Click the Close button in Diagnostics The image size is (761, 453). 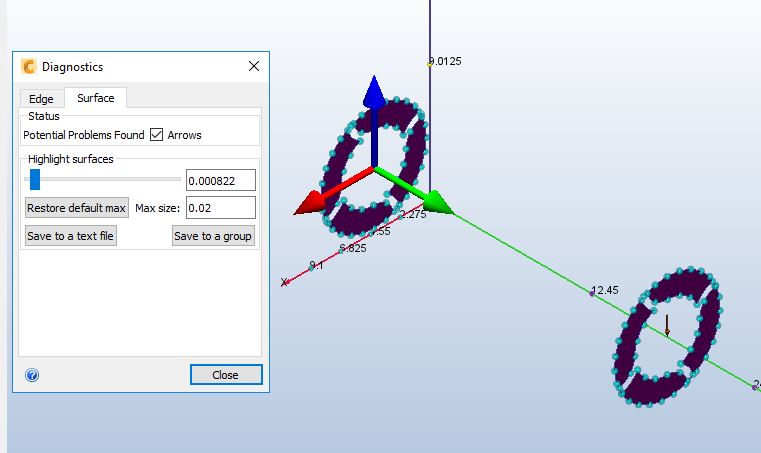(x=226, y=375)
